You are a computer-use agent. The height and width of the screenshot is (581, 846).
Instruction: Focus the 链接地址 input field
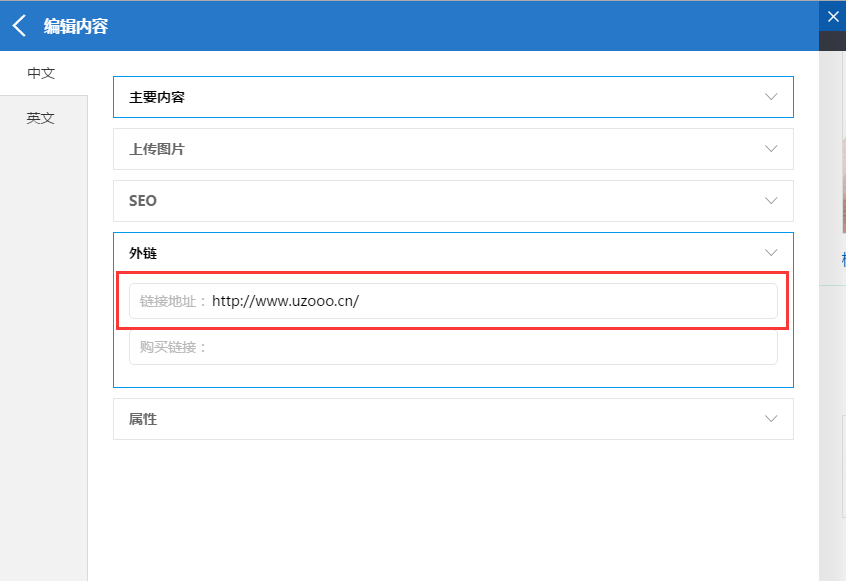(x=453, y=301)
